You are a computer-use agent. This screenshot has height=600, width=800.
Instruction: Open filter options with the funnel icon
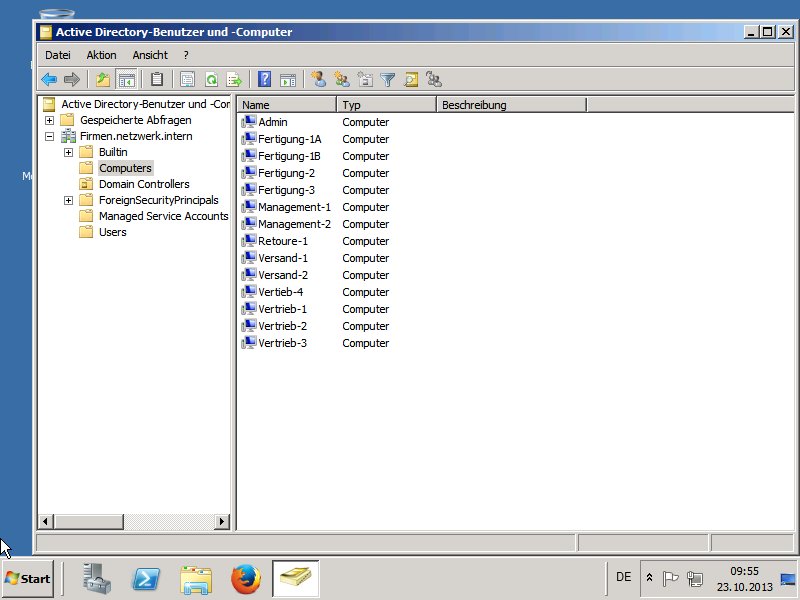pyautogui.click(x=388, y=80)
